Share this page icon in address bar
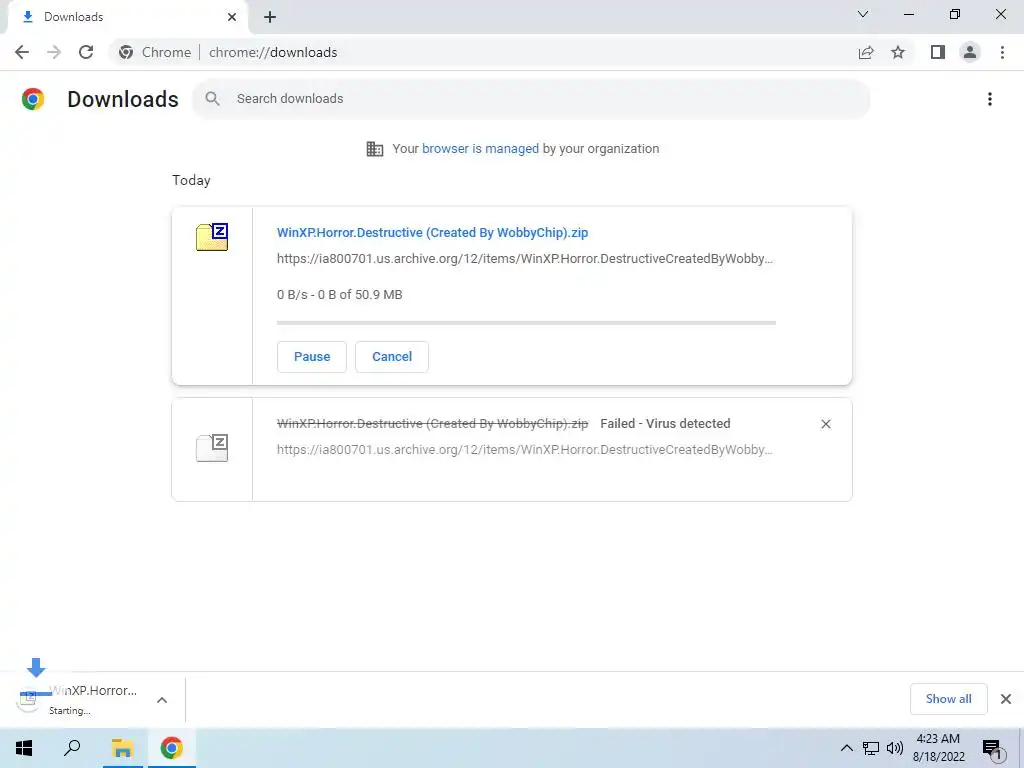1024x768 pixels. click(866, 52)
